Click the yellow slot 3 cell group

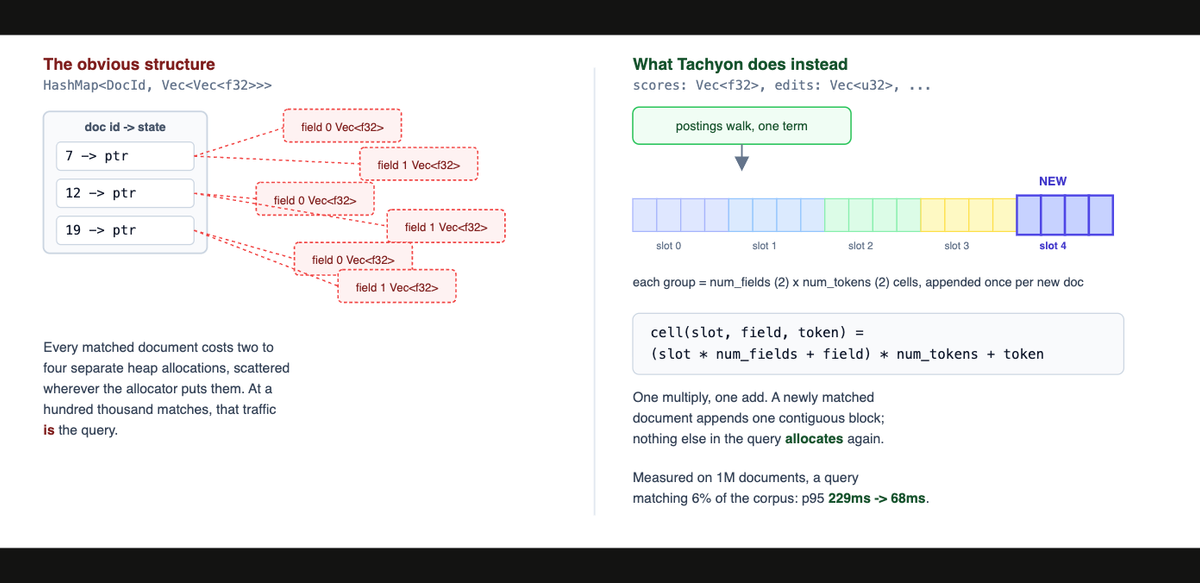coord(968,215)
